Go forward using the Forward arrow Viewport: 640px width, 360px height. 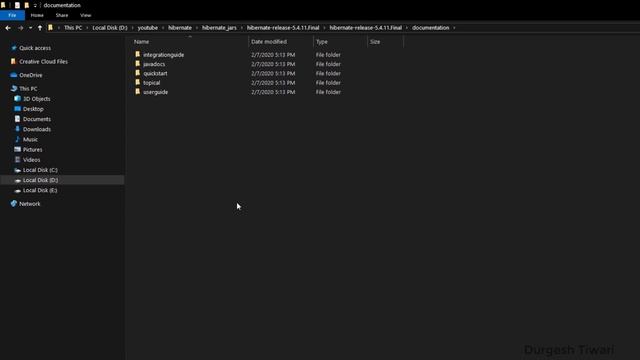[x=20, y=28]
